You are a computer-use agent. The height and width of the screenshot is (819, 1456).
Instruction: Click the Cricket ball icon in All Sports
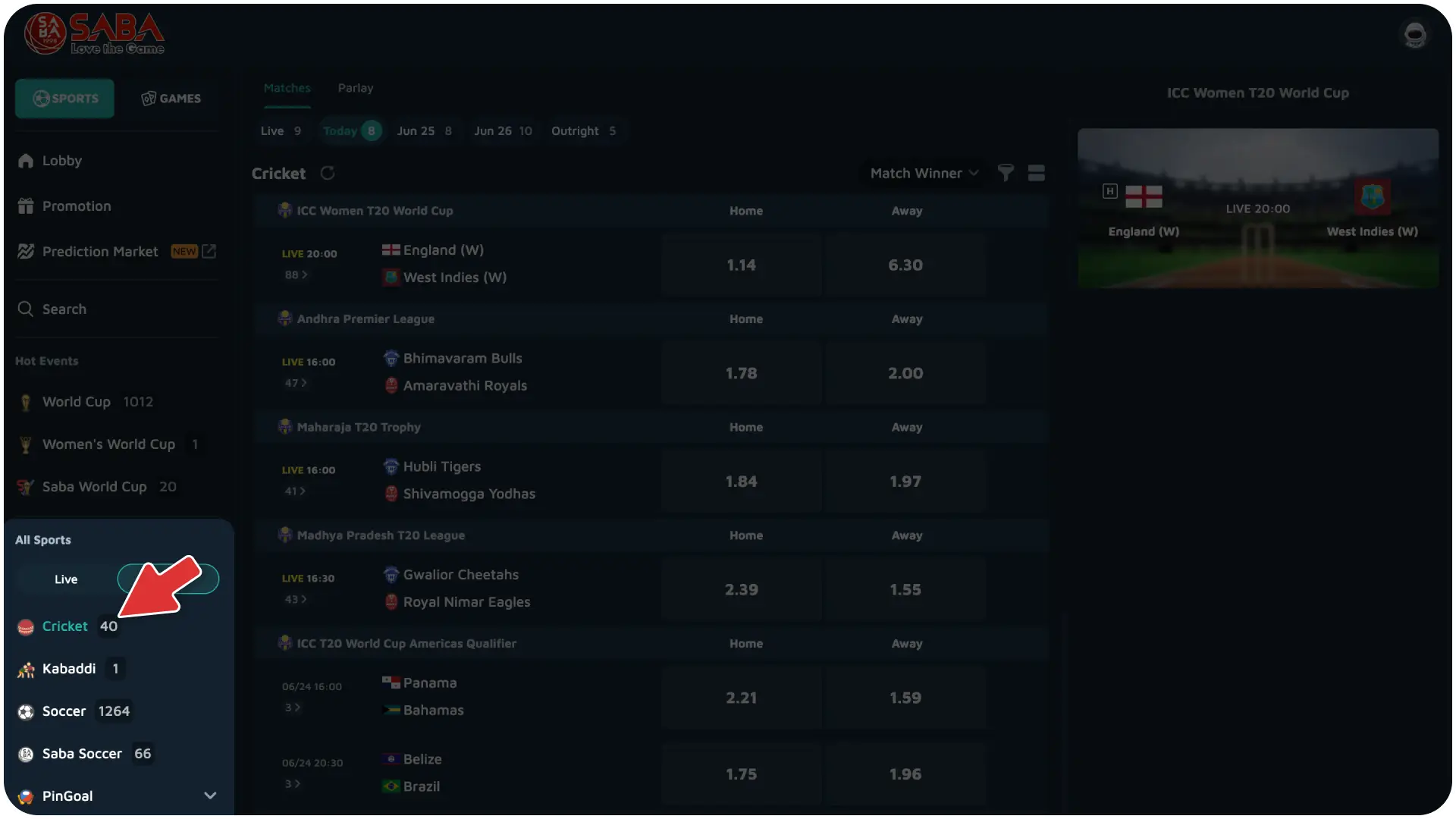tap(26, 627)
